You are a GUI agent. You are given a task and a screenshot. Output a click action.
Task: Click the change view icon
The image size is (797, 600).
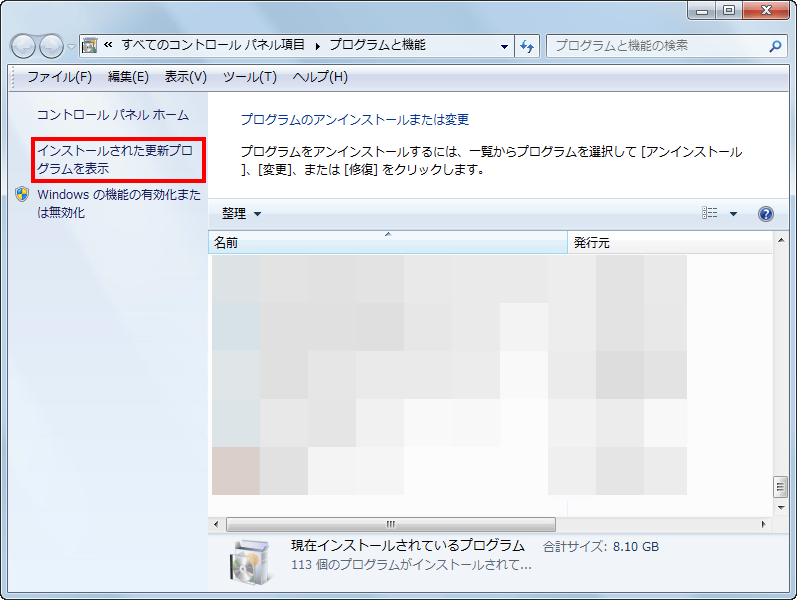(x=710, y=213)
